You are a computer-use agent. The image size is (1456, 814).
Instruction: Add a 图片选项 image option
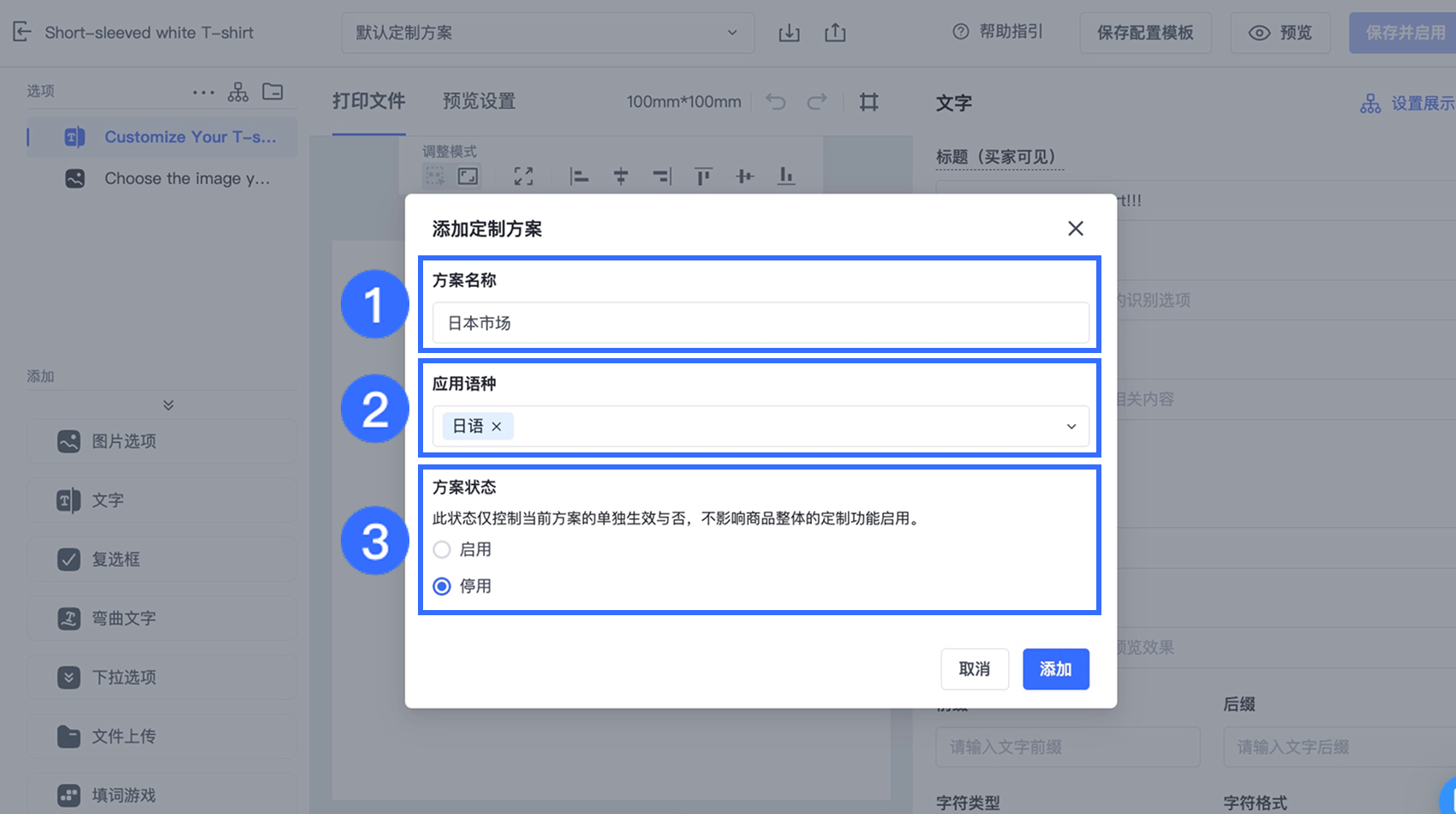pyautogui.click(x=163, y=441)
